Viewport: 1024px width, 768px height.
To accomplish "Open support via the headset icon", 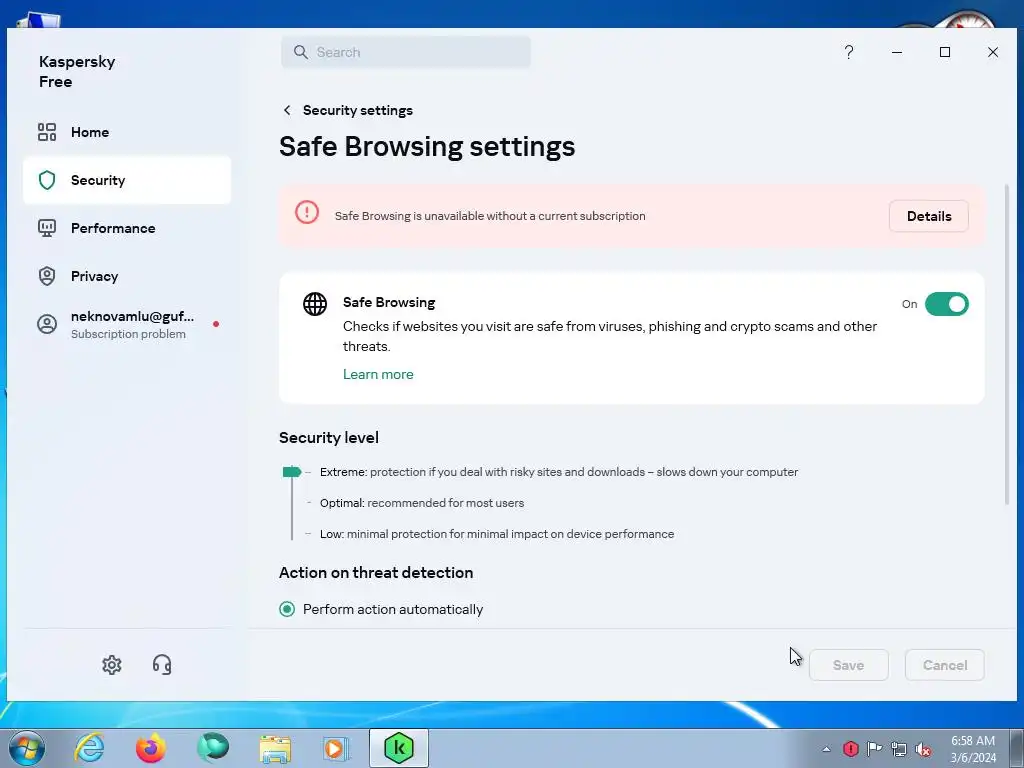I will (162, 665).
